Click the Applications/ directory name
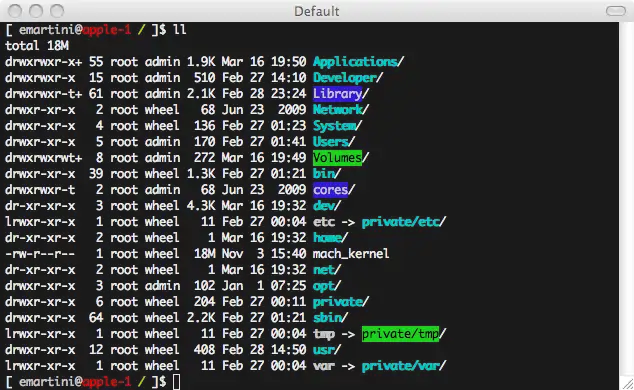The height and width of the screenshot is (390, 634). coord(358,62)
